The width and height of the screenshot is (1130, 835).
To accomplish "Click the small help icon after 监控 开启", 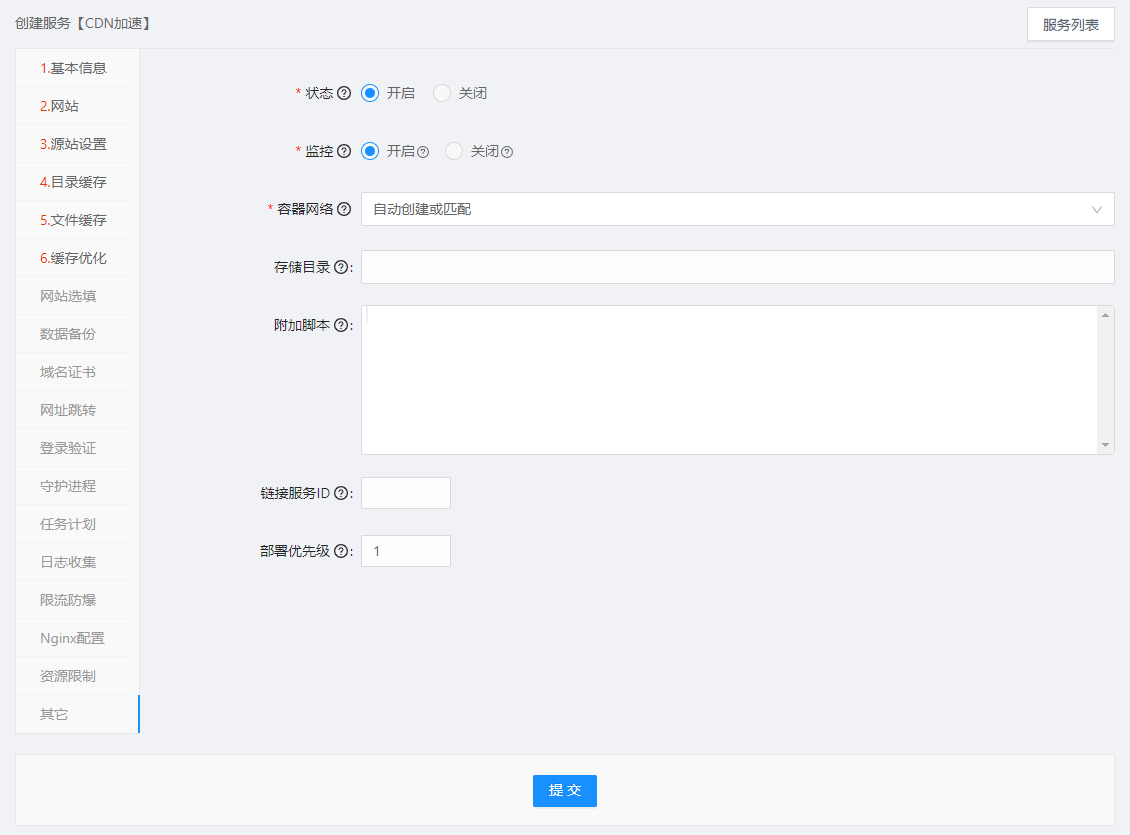I will 423,152.
